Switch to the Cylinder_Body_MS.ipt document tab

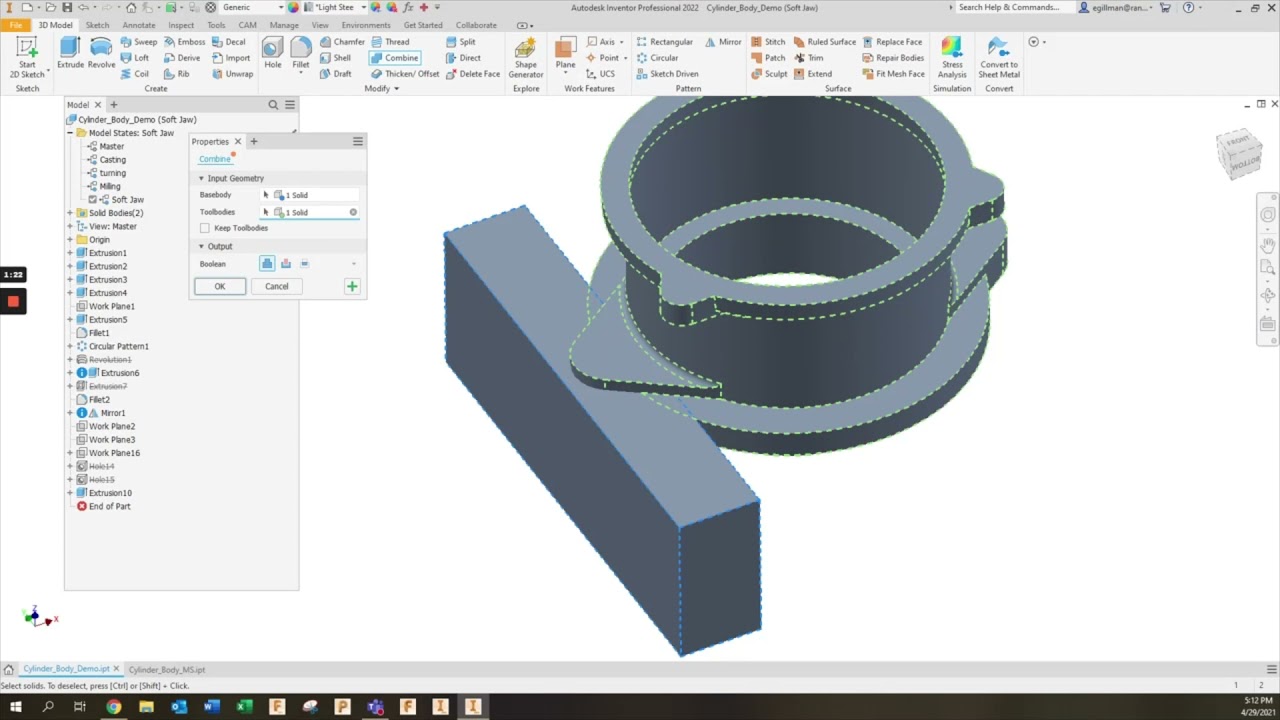(166, 669)
